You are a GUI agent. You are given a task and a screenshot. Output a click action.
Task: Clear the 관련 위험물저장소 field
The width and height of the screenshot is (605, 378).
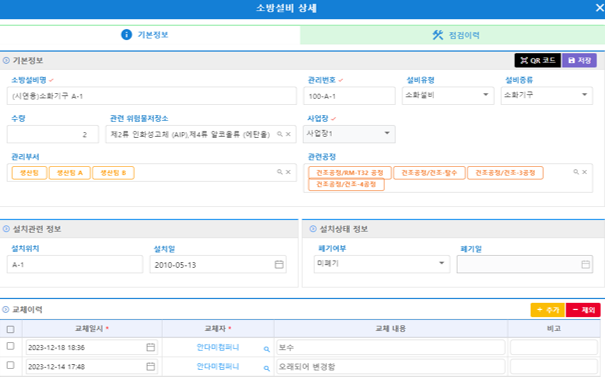tap(288, 134)
